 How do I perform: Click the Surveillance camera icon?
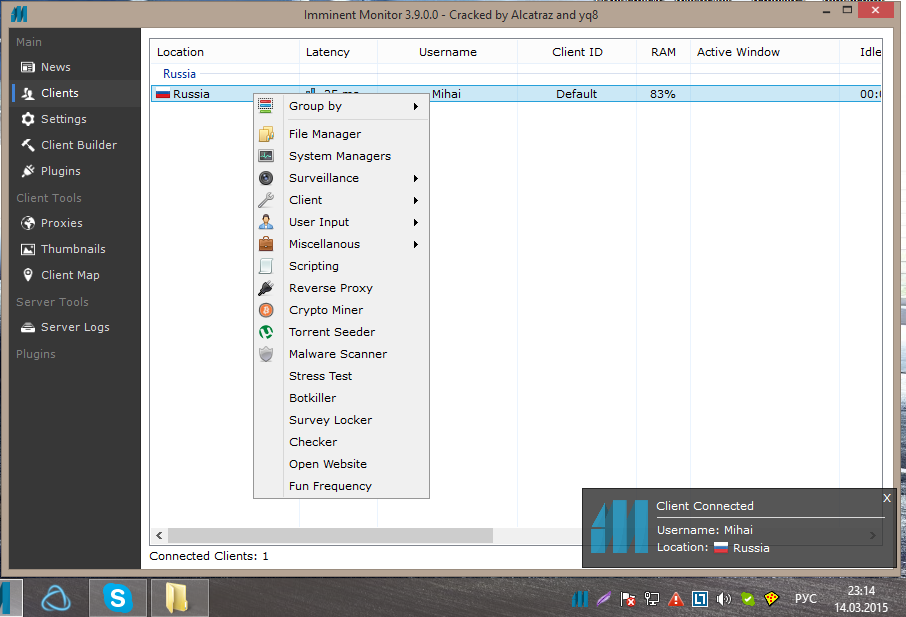266,178
